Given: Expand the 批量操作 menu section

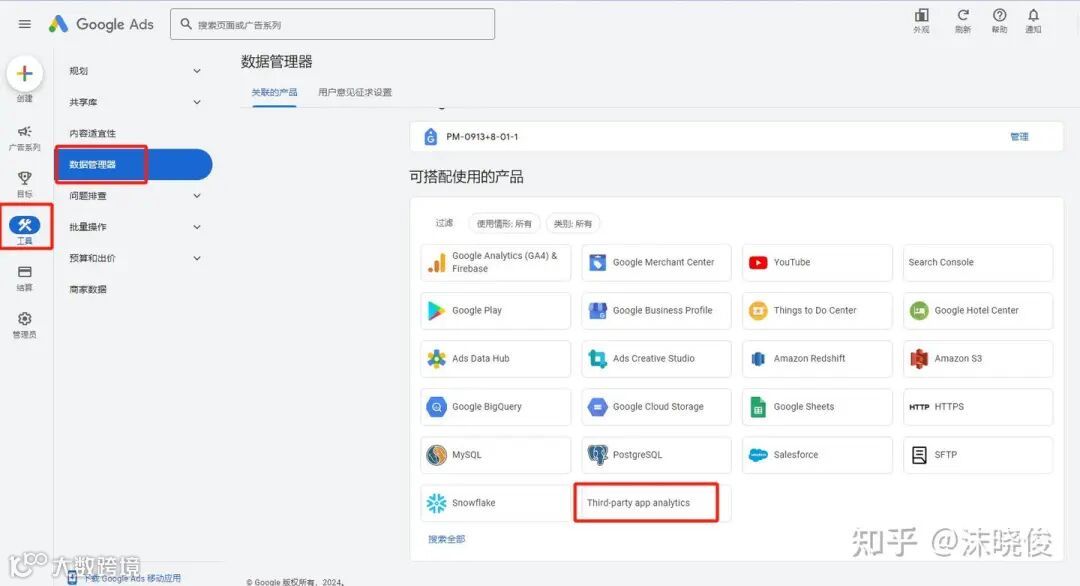Looking at the screenshot, I should pyautogui.click(x=135, y=227).
